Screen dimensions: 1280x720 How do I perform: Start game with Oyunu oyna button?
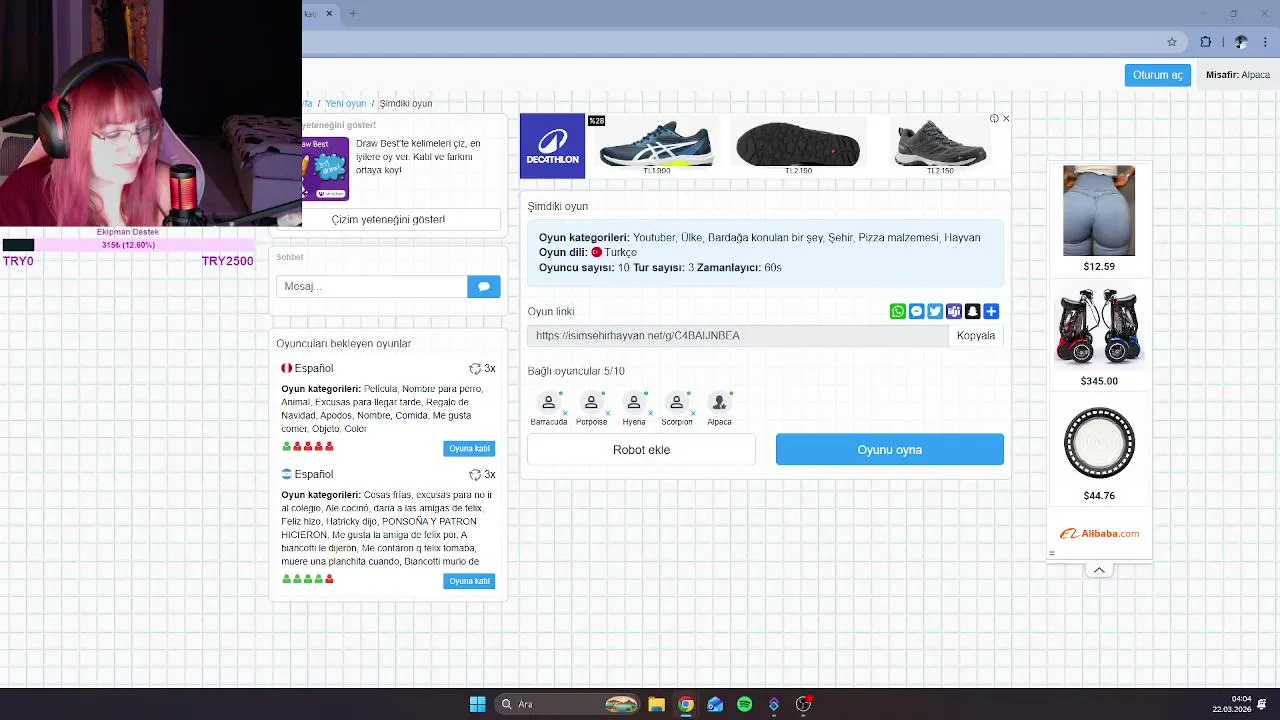(x=889, y=450)
